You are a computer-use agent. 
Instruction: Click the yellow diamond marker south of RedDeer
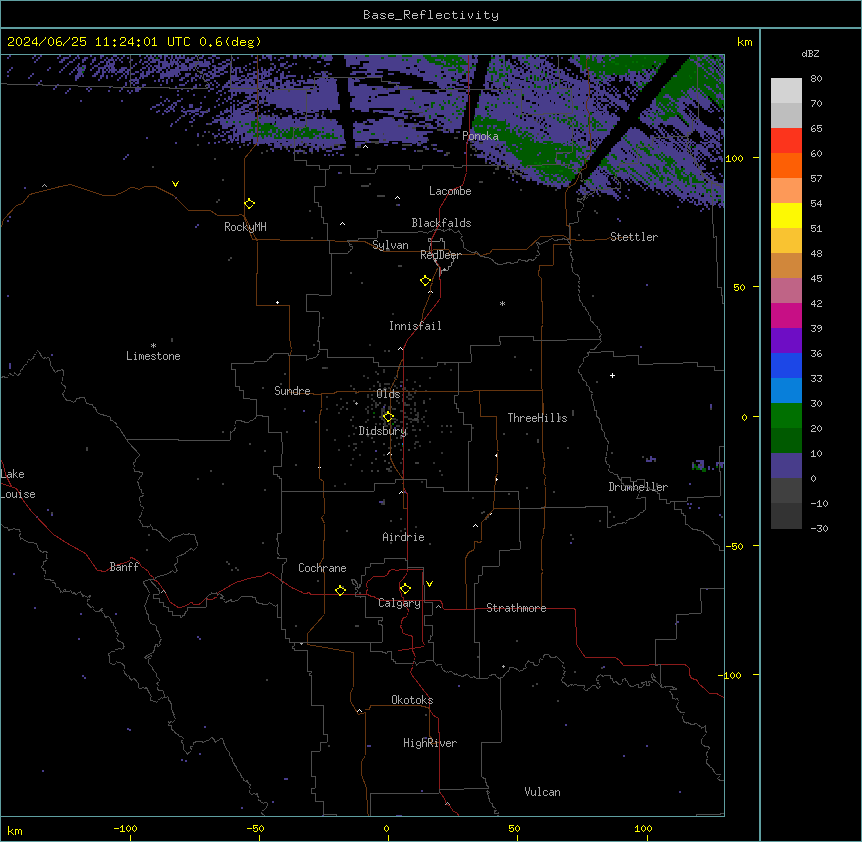(425, 280)
